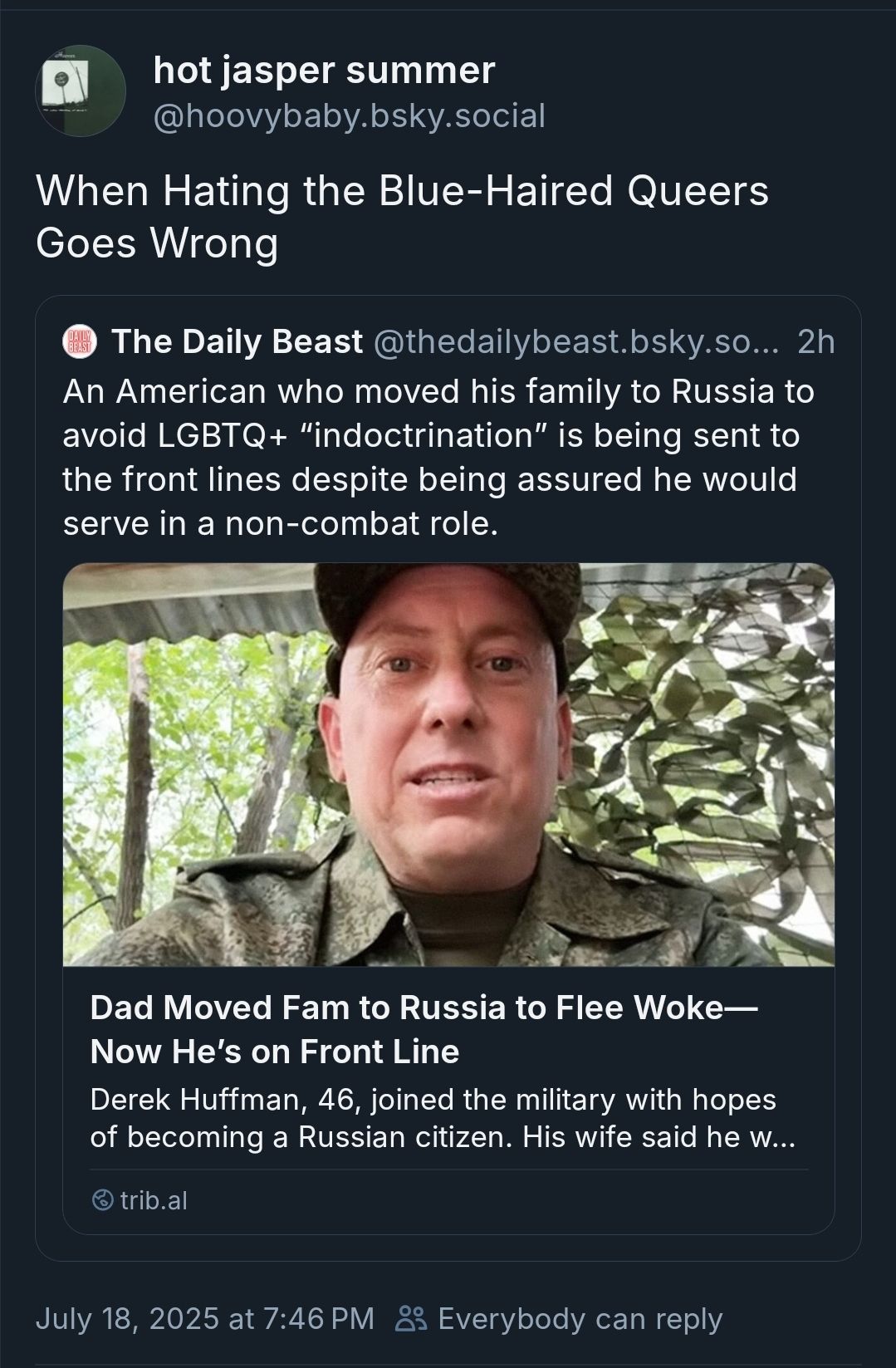Click the people icon near reply setting
Viewport: 896px width, 1368px height.
pyautogui.click(x=410, y=1318)
